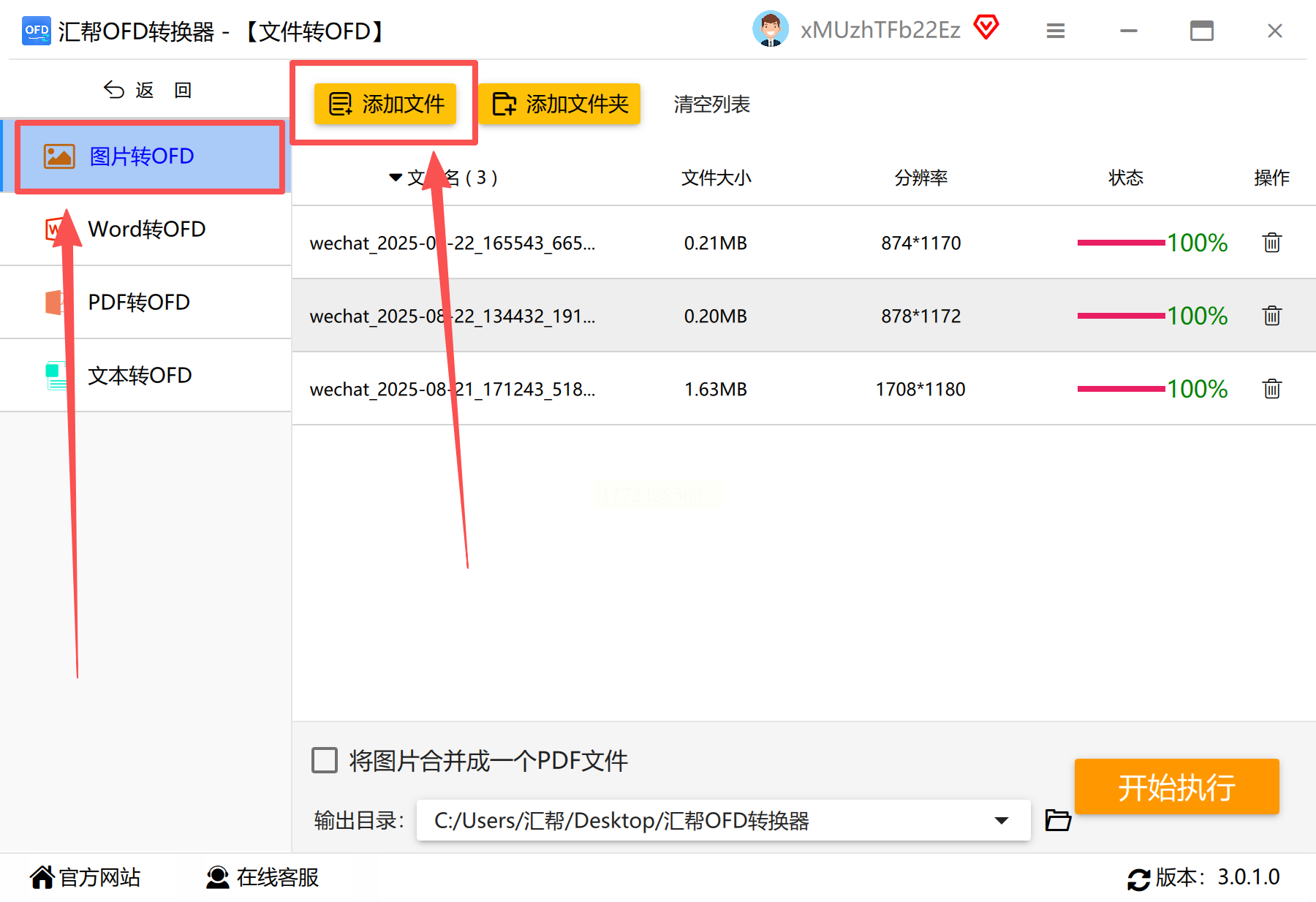Enable 将图片合并成一个PDF文件 checkbox
This screenshot has width=1316, height=902.
click(325, 760)
